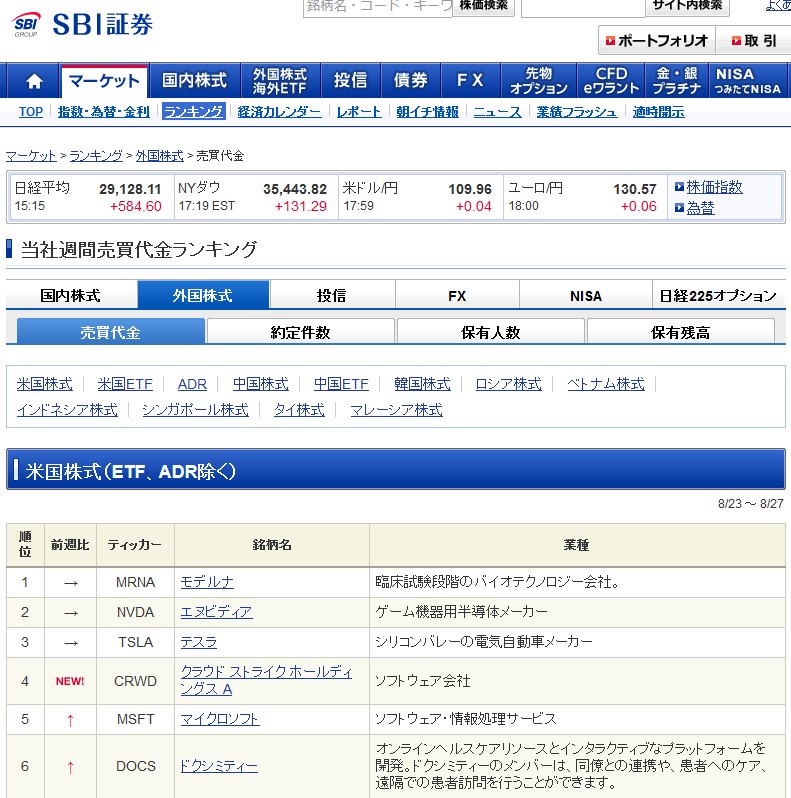Jump to the シンガポール株式 market link
The height and width of the screenshot is (798, 791).
195,410
